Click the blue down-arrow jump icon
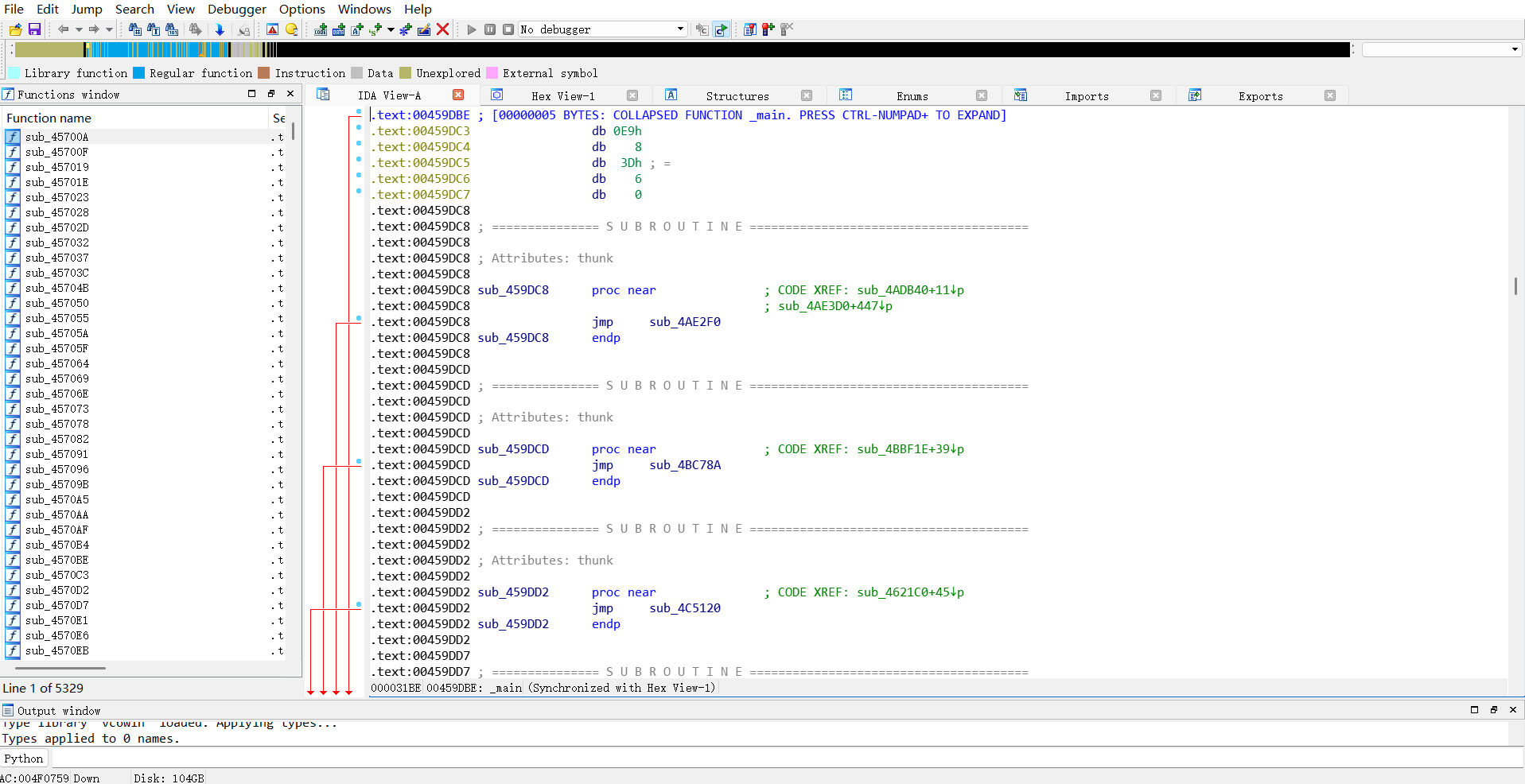The image size is (1525, 784). (x=220, y=29)
